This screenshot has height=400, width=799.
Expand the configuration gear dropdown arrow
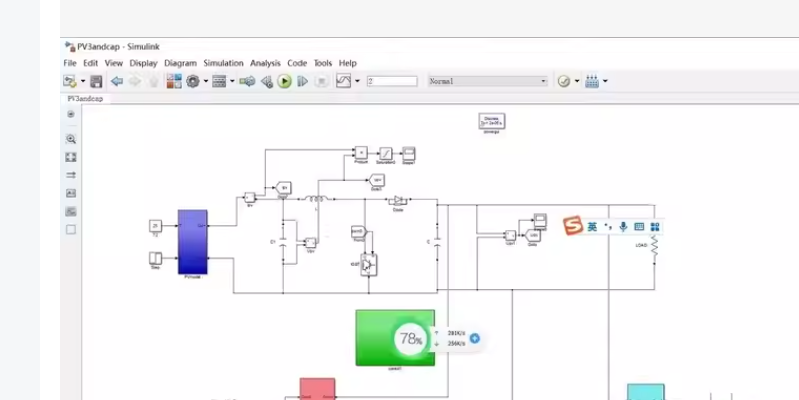click(x=206, y=81)
